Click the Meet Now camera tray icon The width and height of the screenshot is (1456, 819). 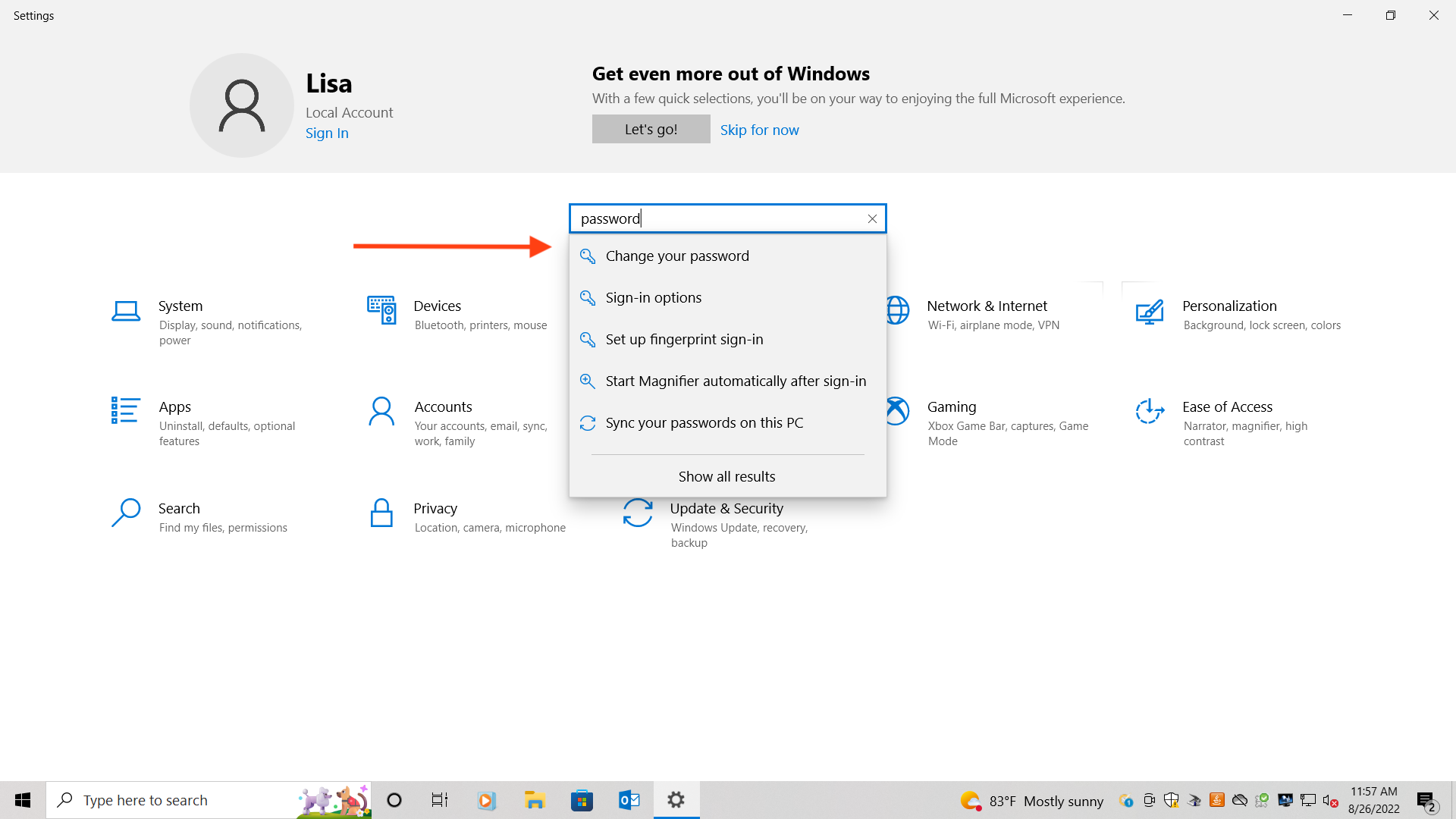click(1149, 800)
